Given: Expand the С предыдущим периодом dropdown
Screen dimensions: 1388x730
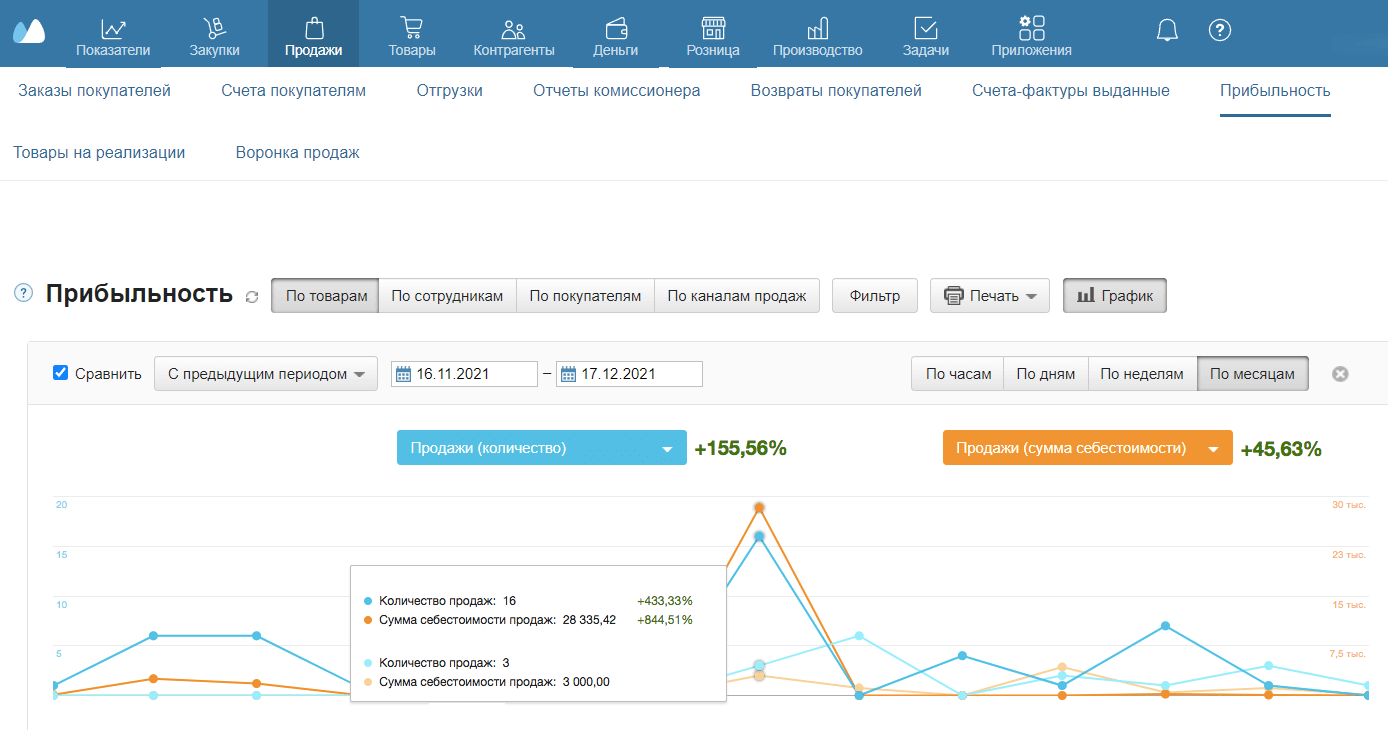Looking at the screenshot, I should pyautogui.click(x=266, y=374).
